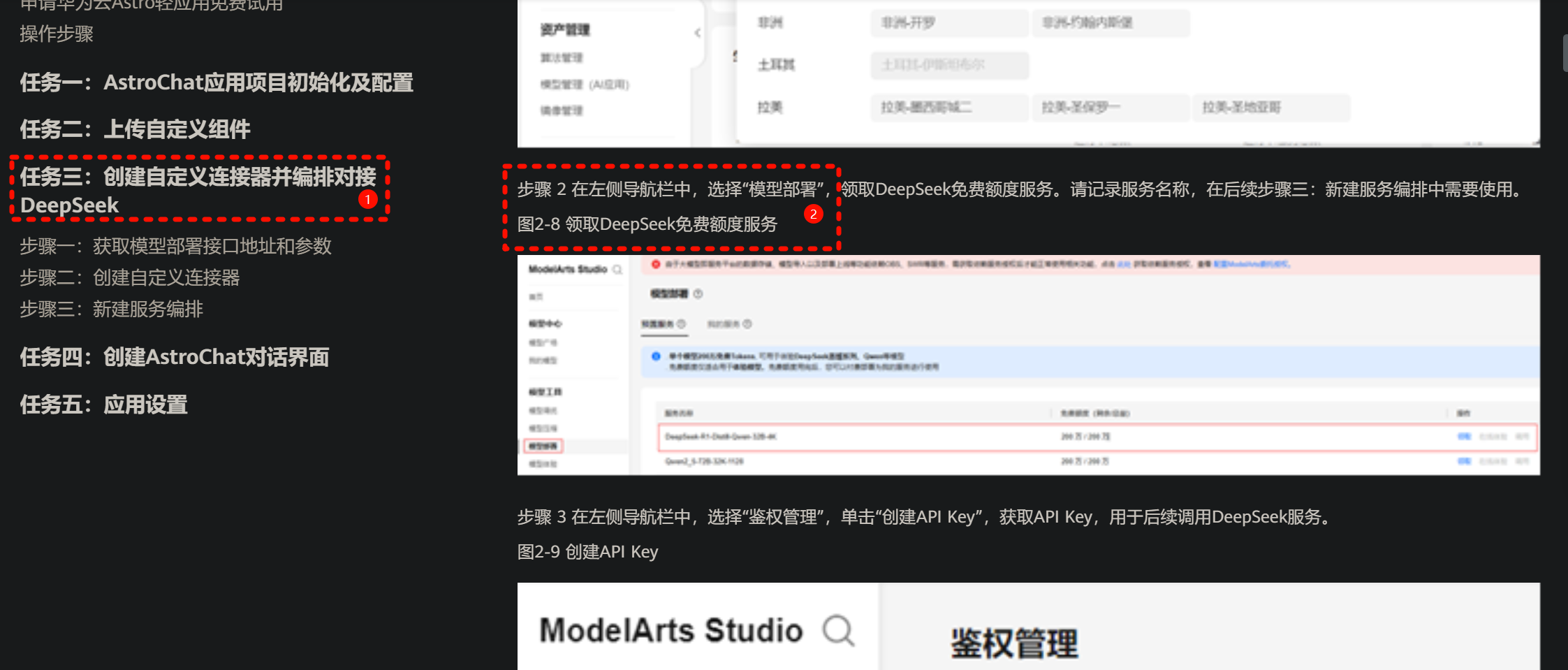This screenshot has height=670, width=1568.
Task: Choose the 非洲-约翰内斯堡 region chip
Action: (1111, 23)
